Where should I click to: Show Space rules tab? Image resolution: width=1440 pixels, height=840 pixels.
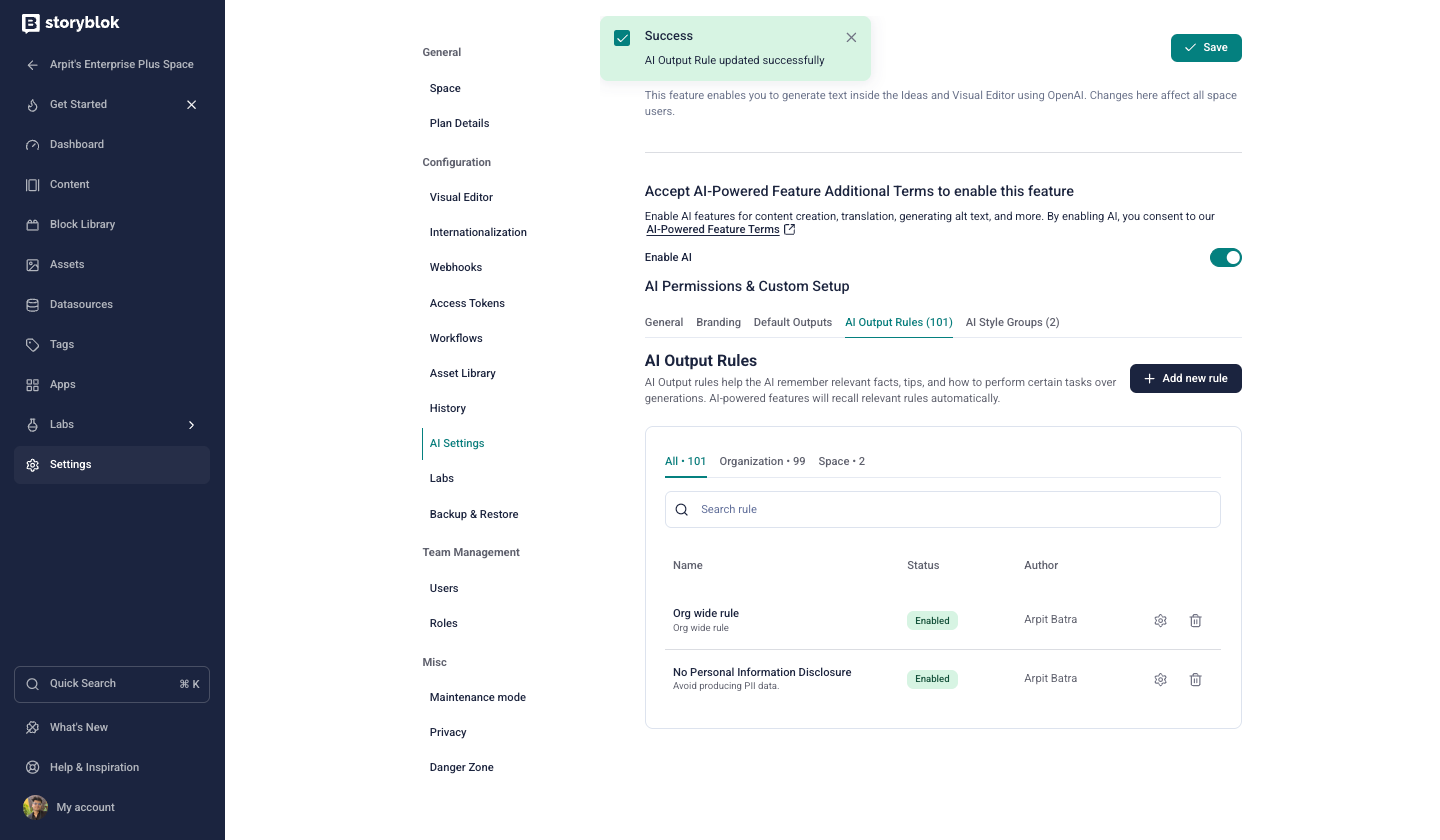click(841, 461)
